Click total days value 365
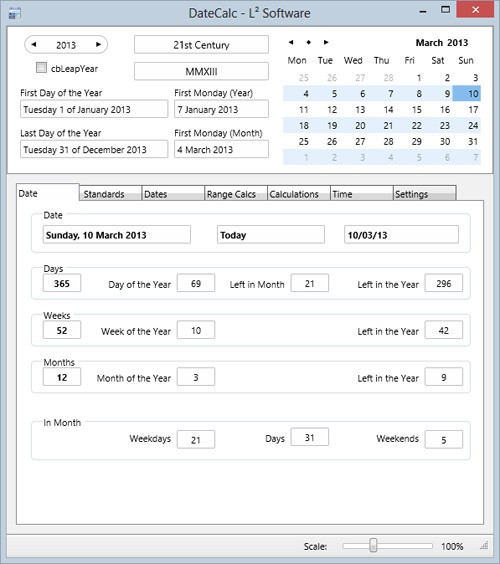 (62, 283)
